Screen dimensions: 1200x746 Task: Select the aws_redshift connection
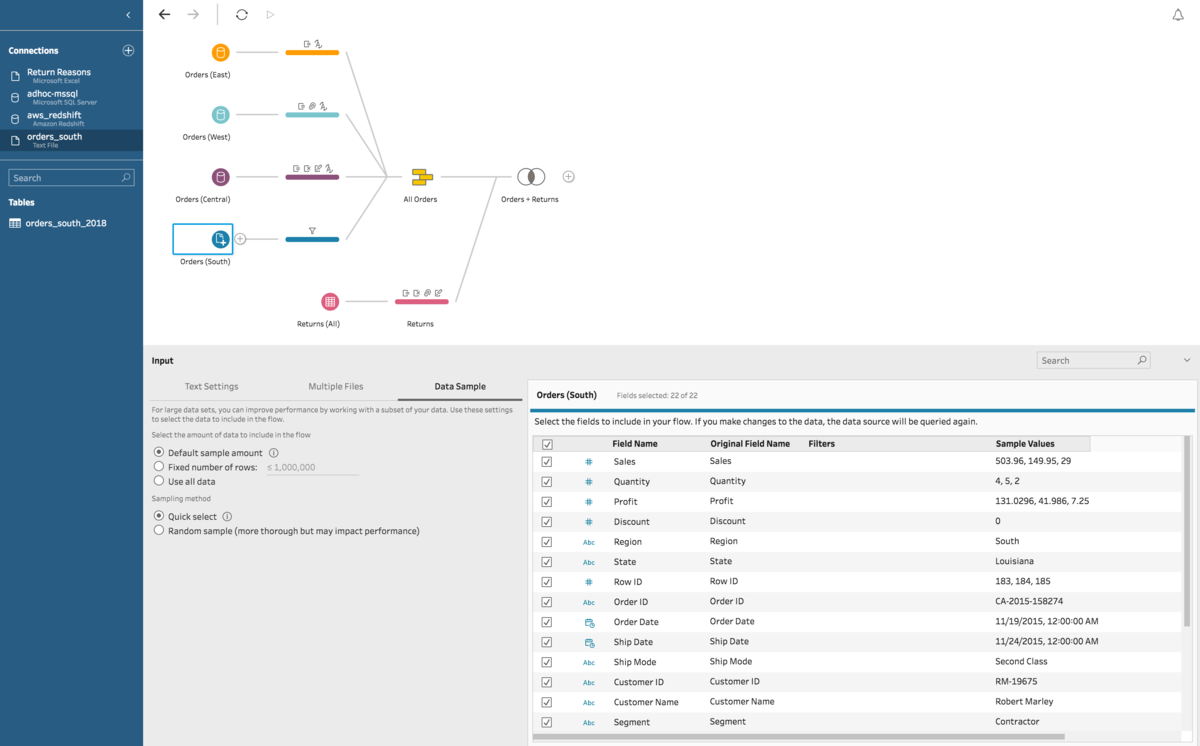[x=71, y=118]
